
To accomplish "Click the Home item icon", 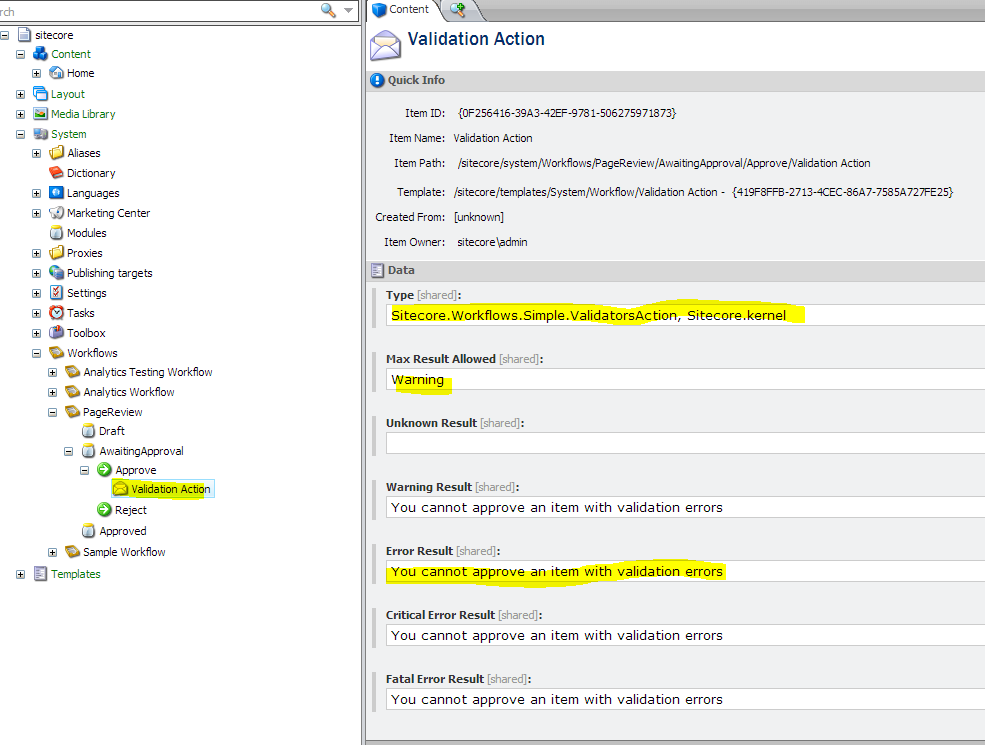I will click(x=57, y=73).
